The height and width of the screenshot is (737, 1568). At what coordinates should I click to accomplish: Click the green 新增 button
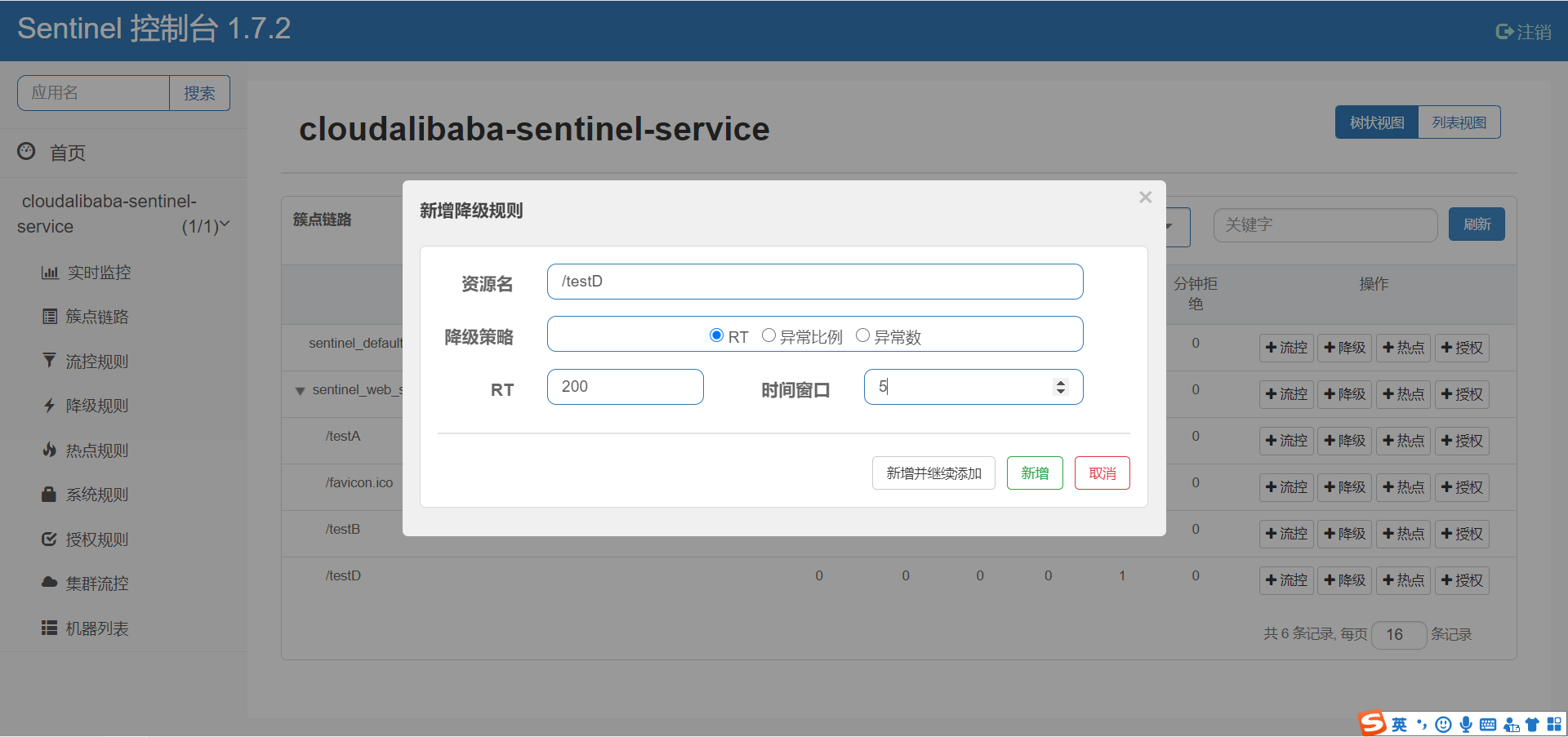pyautogui.click(x=1035, y=473)
